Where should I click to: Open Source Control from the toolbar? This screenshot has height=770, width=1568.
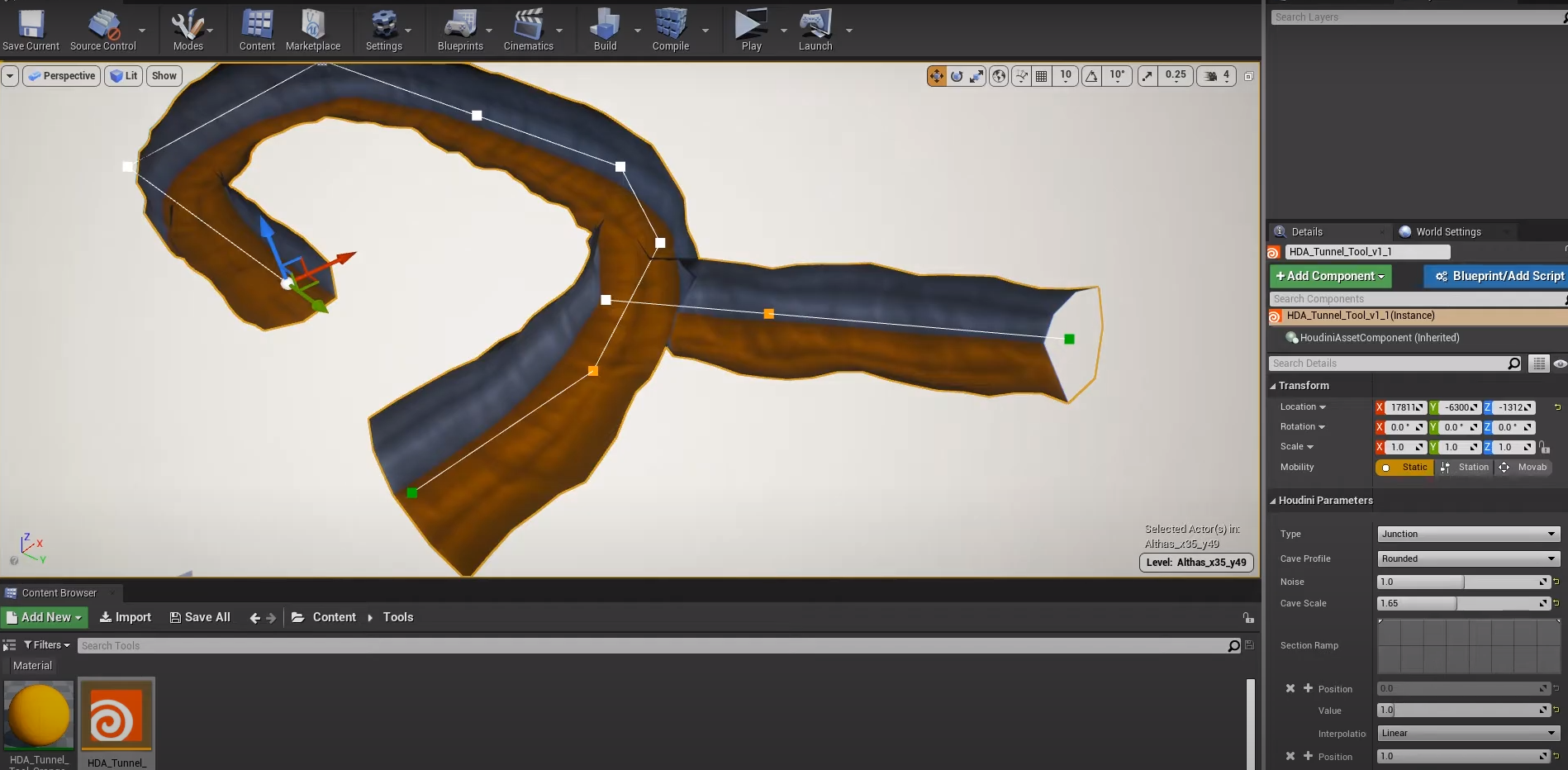click(x=102, y=30)
